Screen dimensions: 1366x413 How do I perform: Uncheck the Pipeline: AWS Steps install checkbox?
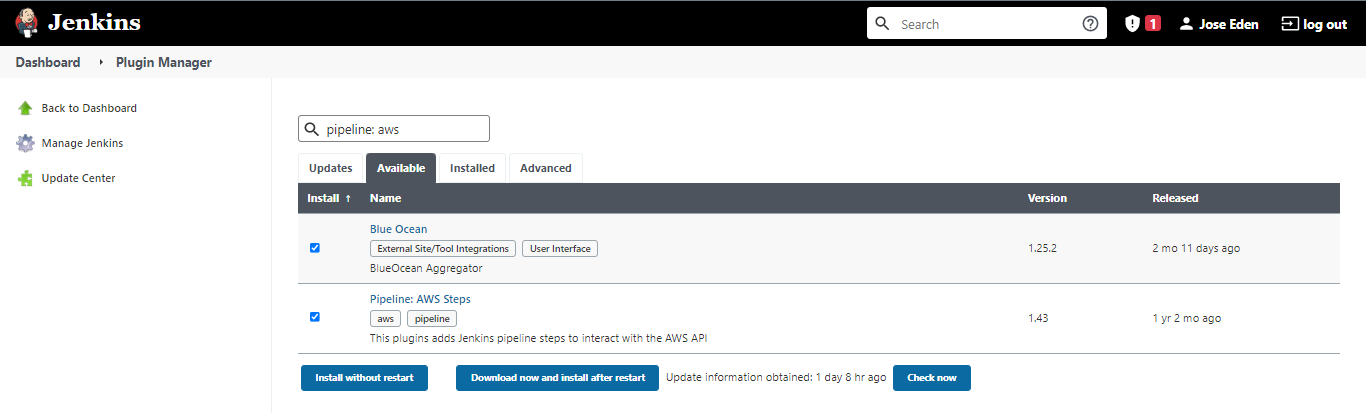click(x=315, y=317)
